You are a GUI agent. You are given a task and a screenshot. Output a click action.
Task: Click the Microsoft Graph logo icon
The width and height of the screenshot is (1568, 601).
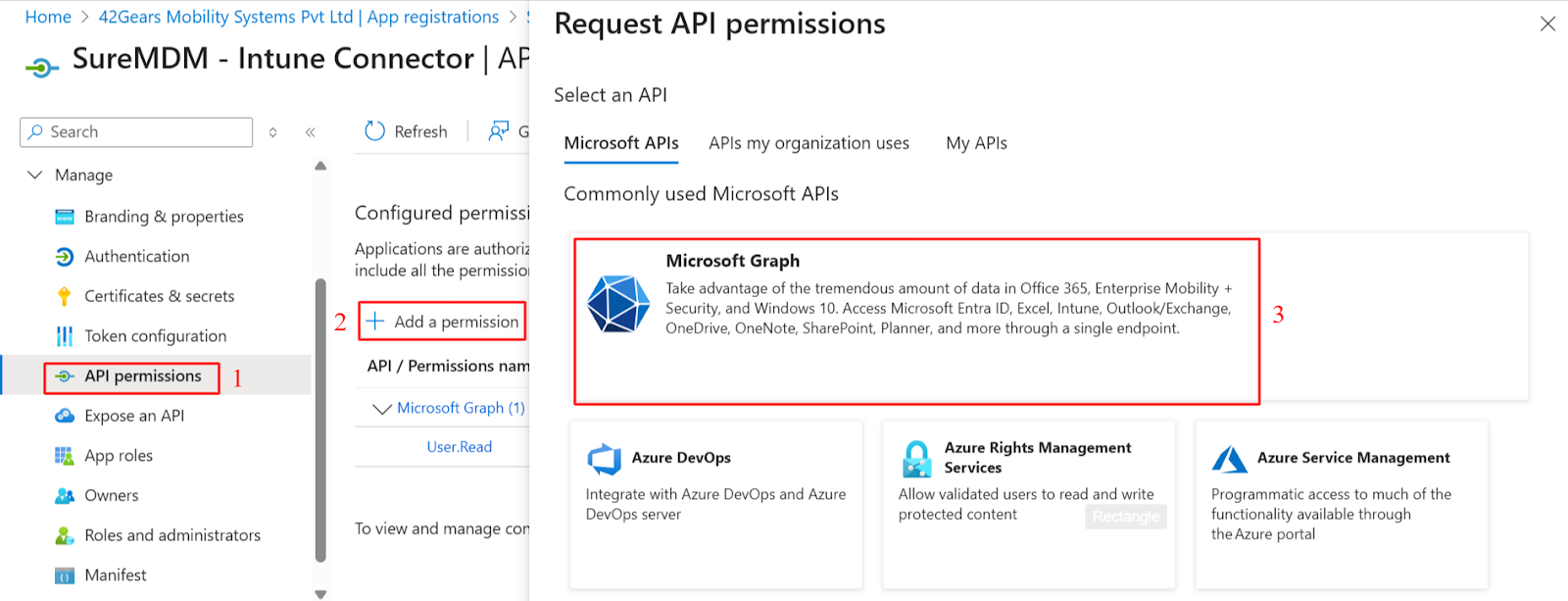click(618, 304)
